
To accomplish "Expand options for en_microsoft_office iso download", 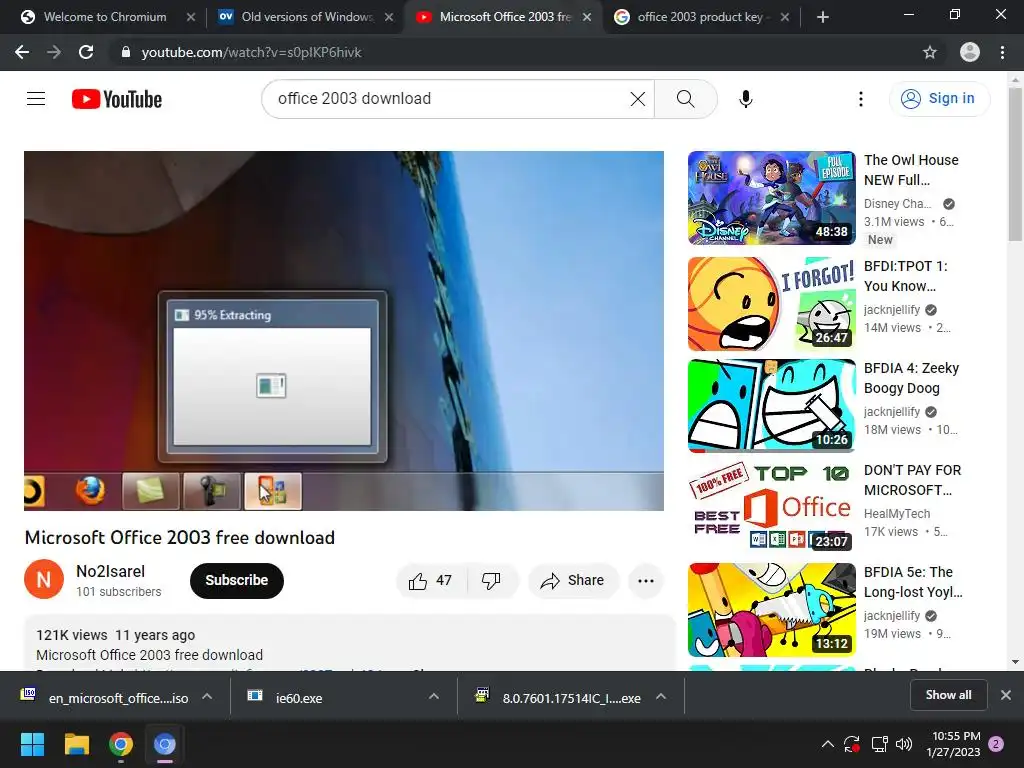I will pos(207,697).
